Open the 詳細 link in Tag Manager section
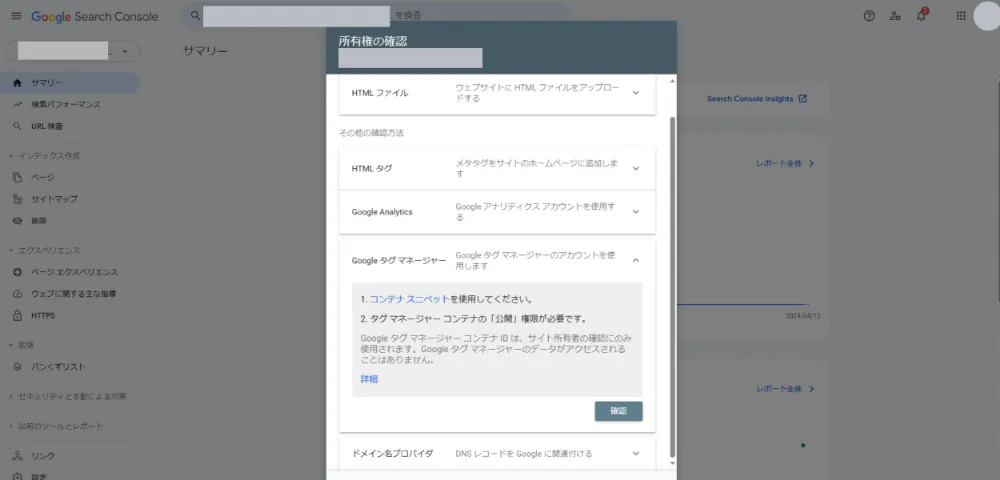 [369, 379]
